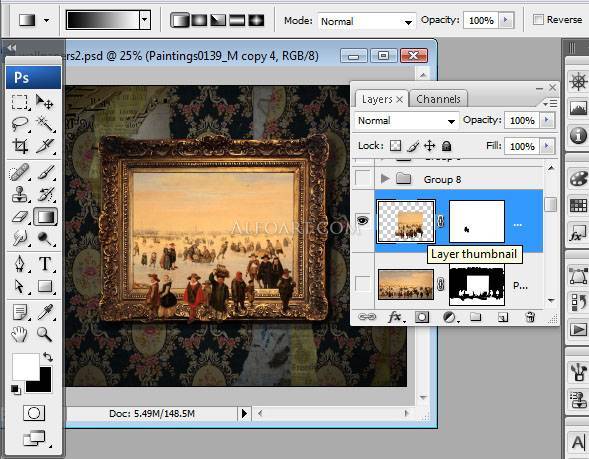Select the Zoom tool
Viewport: 589px width, 459px height.
tap(45, 334)
